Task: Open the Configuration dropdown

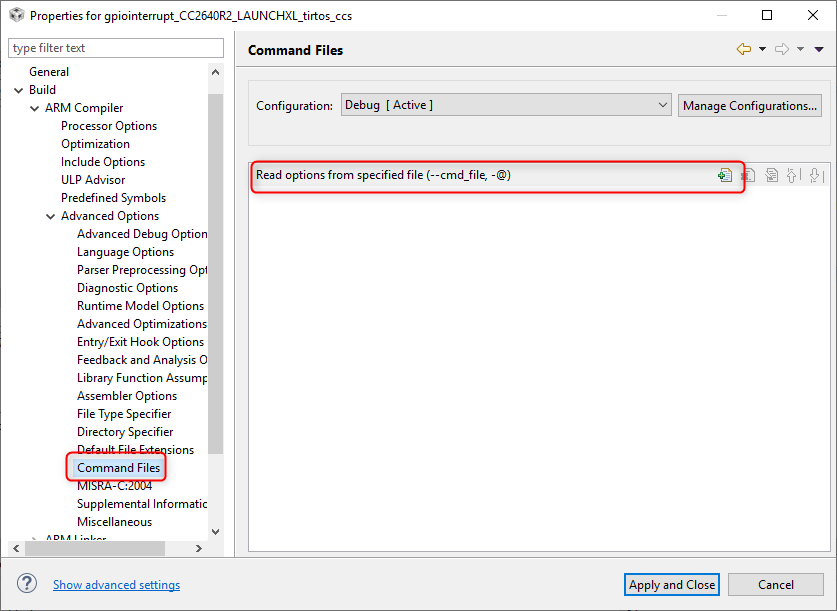Action: [x=661, y=104]
